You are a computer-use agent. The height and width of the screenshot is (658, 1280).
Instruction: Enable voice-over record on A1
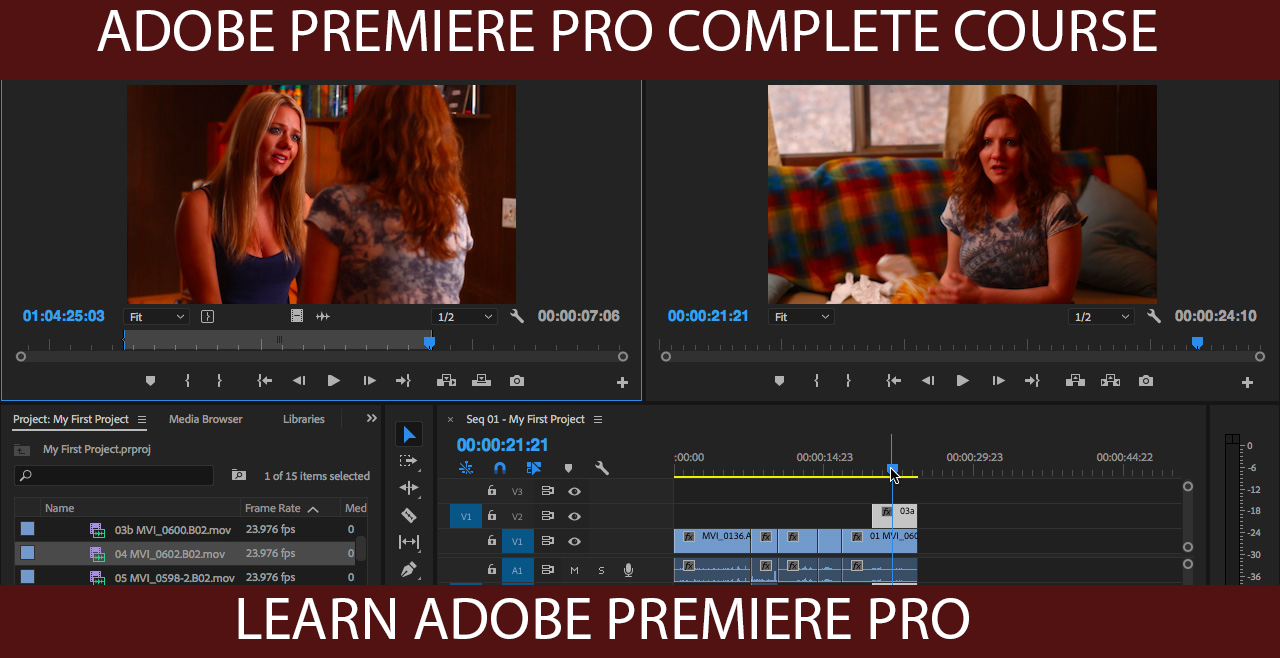click(628, 570)
